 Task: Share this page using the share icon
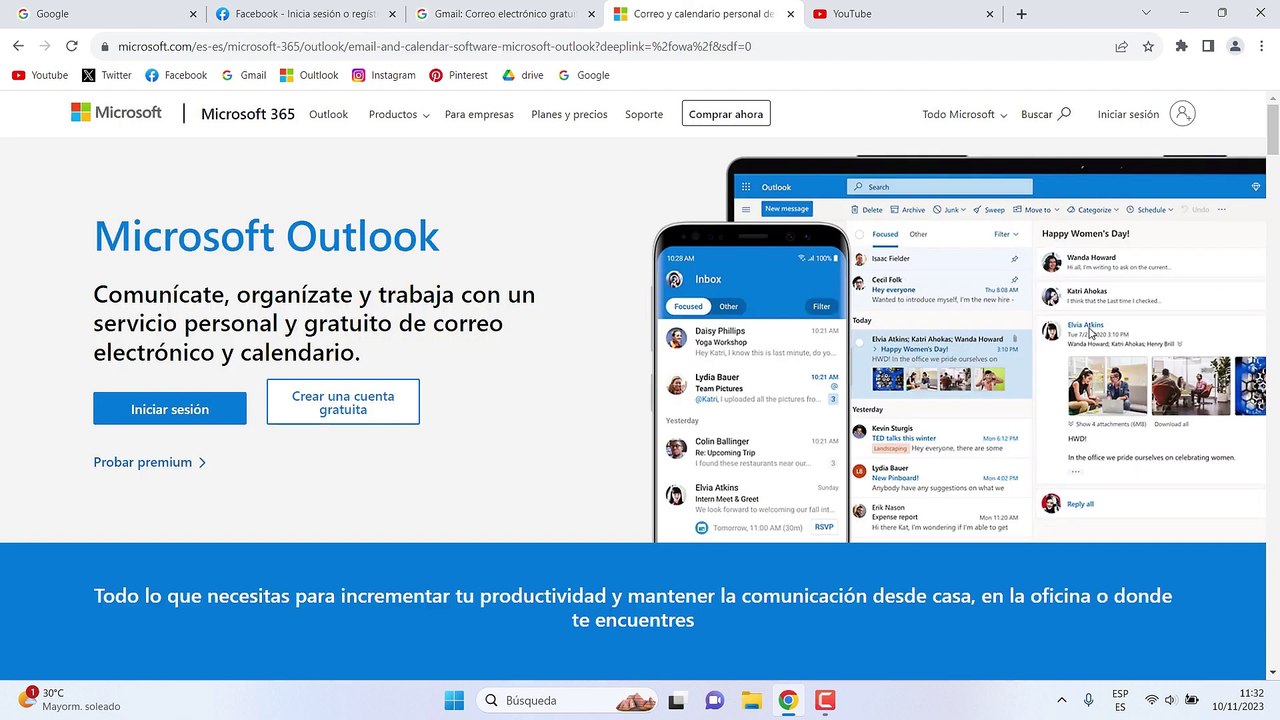point(1122,46)
